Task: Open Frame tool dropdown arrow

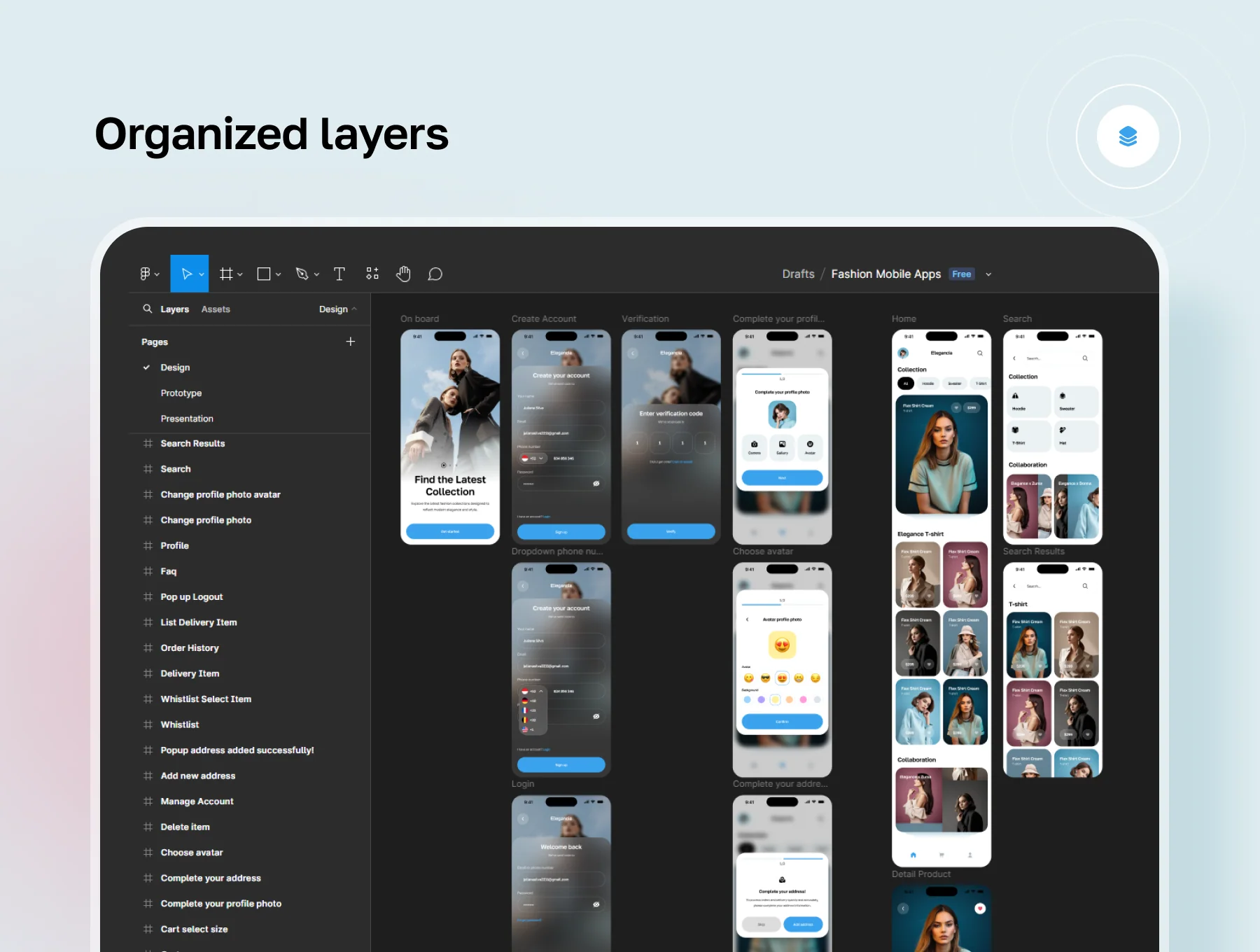Action: (x=240, y=274)
